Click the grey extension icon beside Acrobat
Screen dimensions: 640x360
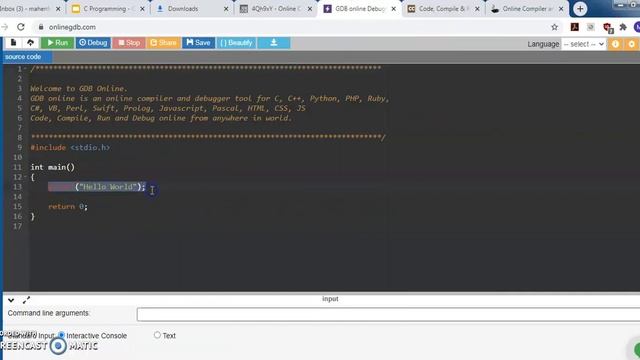click(591, 27)
